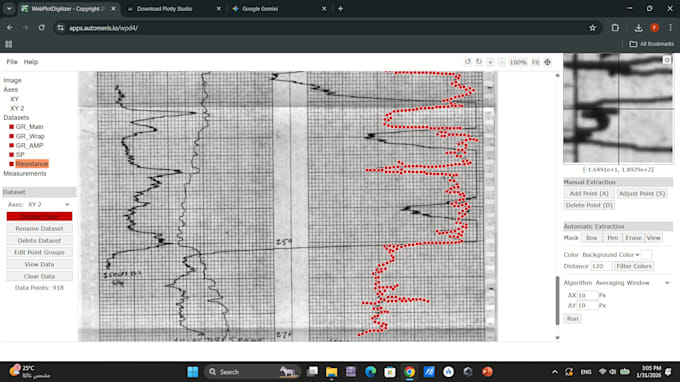Click Rename Dataset button
Viewport: 680px width, 382px height.
[x=39, y=229]
